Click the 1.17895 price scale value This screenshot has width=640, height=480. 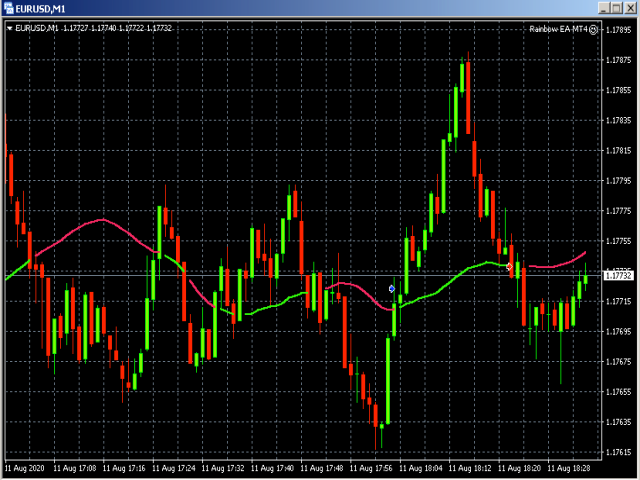(618, 30)
